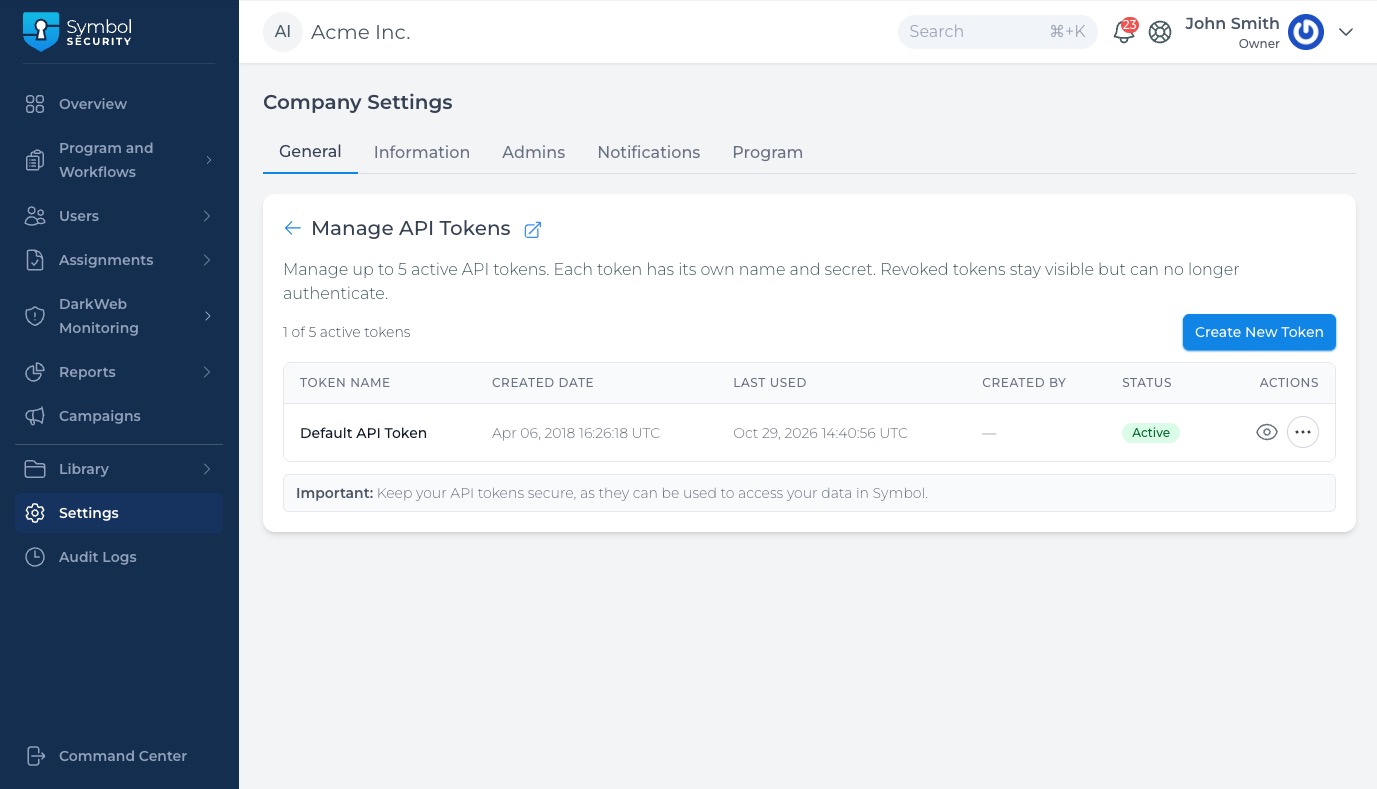
Task: Open the user account dropdown arrow
Action: [1346, 32]
